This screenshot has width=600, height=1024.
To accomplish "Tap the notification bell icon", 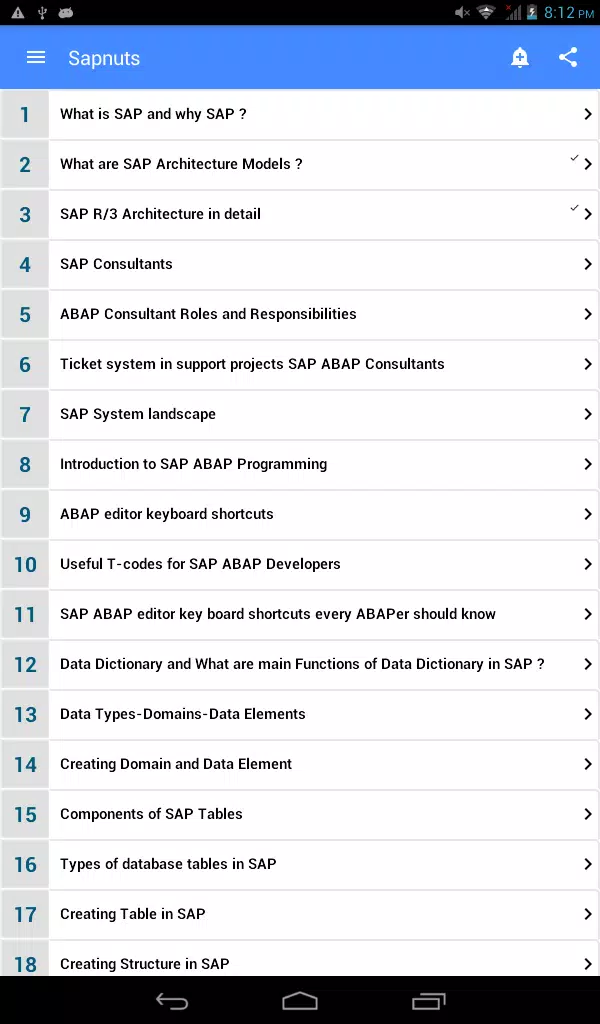I will coord(520,57).
